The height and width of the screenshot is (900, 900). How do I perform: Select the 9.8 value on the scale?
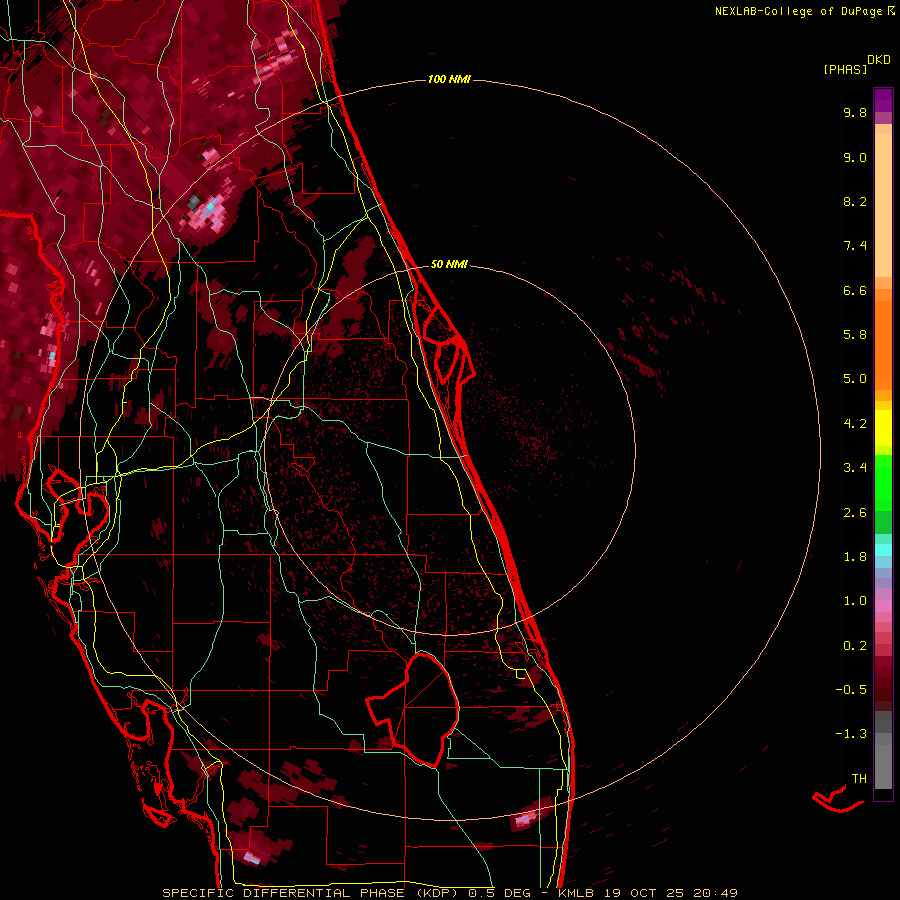855,112
